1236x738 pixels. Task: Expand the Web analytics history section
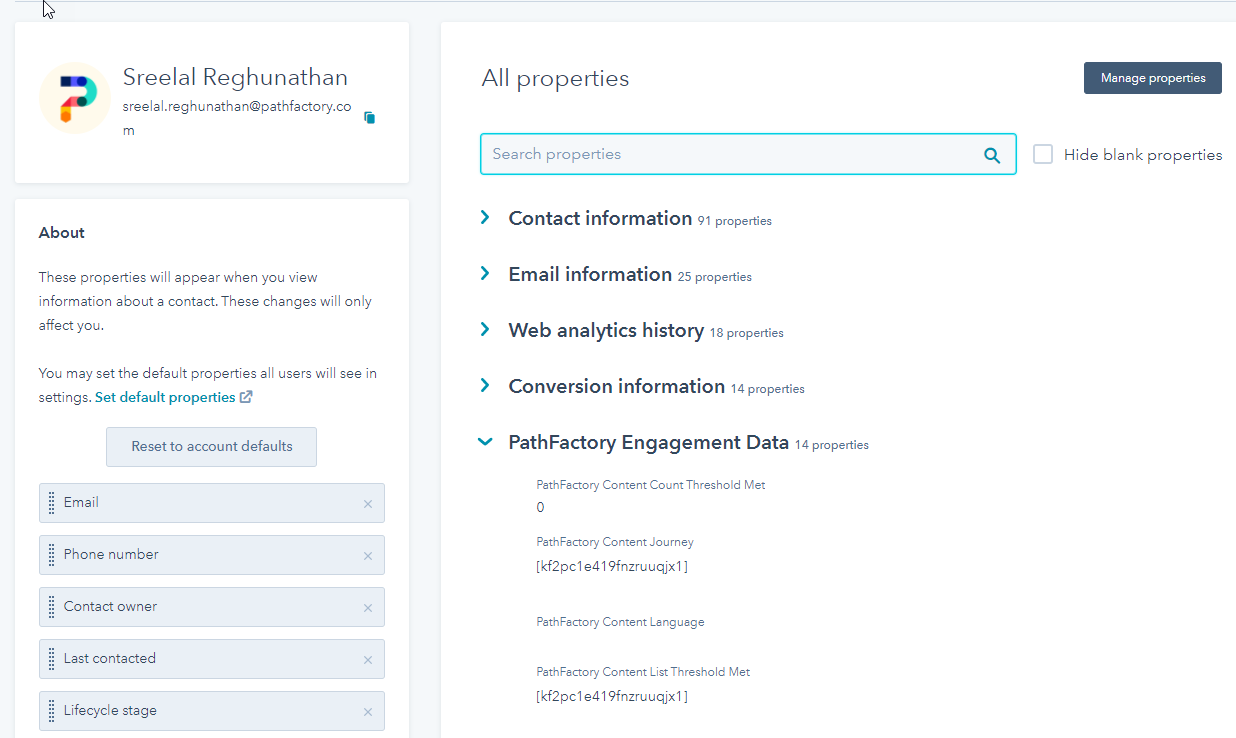[485, 330]
